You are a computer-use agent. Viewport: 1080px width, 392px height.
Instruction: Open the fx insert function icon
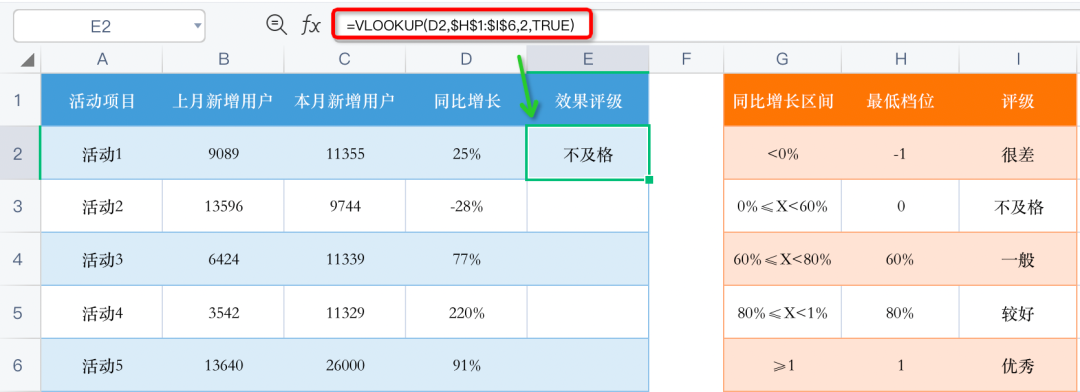(311, 26)
